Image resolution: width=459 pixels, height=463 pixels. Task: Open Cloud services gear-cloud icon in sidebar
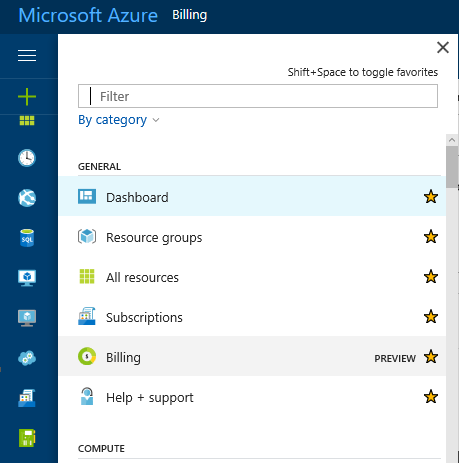pos(27,358)
